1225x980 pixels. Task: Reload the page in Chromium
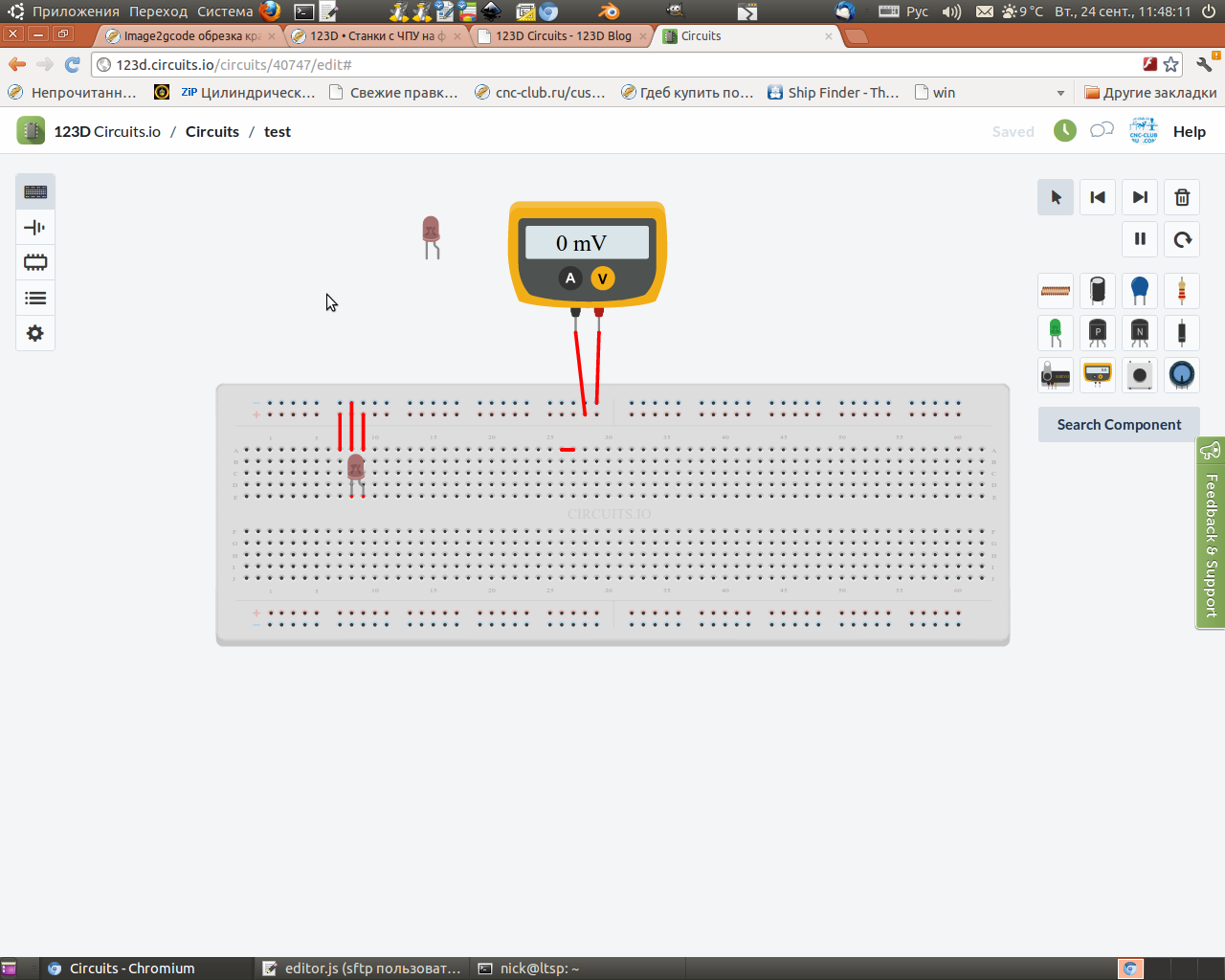[72, 64]
